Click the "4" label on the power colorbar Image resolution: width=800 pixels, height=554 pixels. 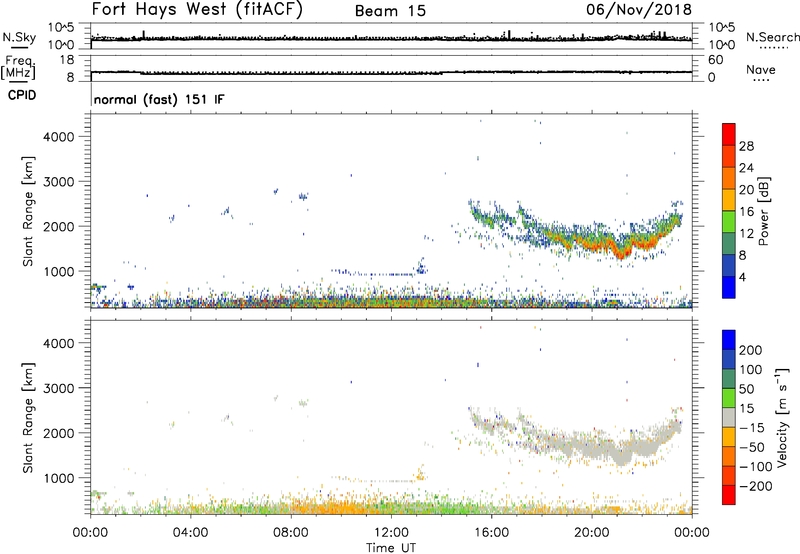(x=743, y=277)
